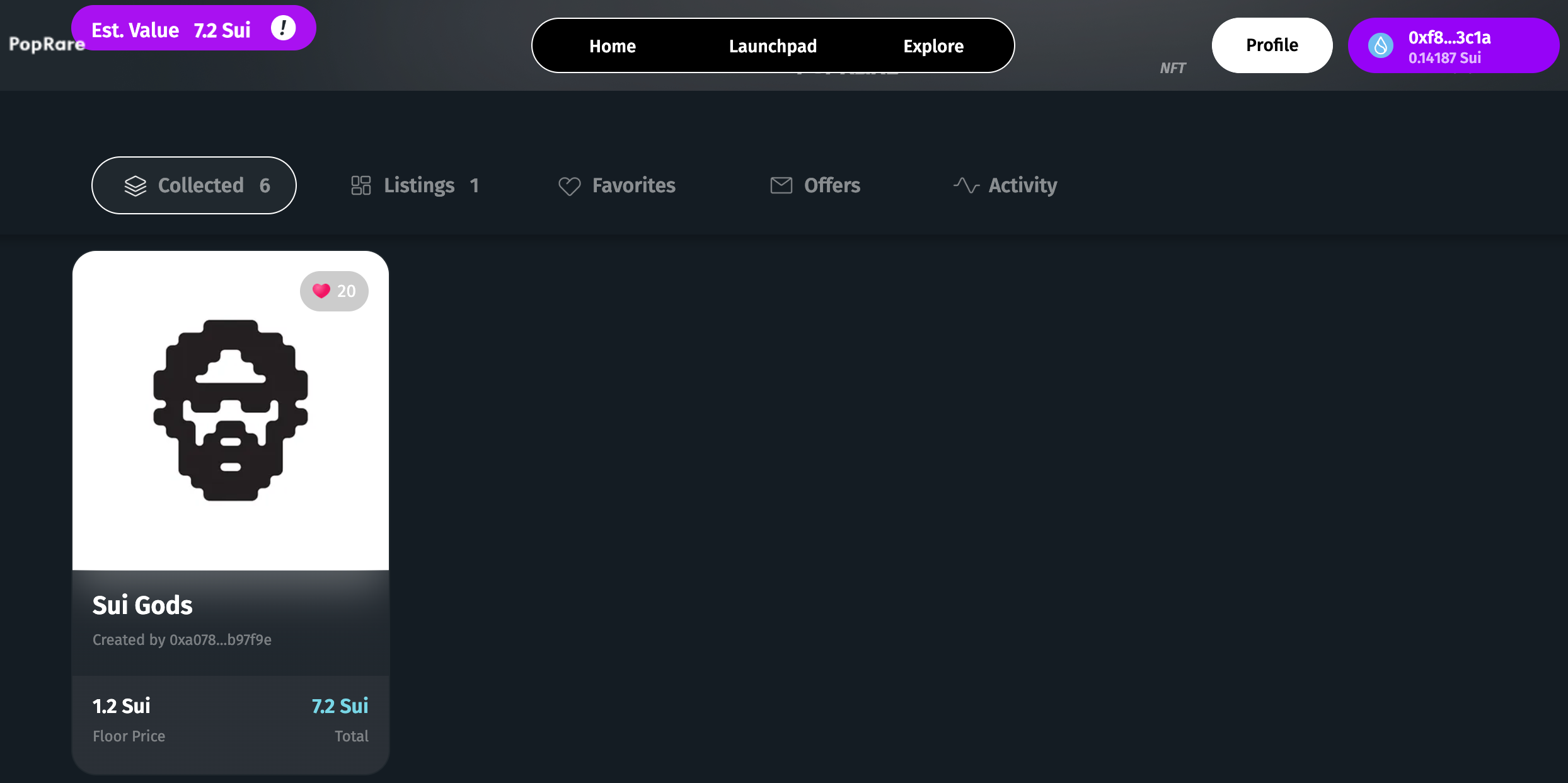This screenshot has height=783, width=1568.
Task: Click the stacked layers Collected icon
Action: pos(135,185)
